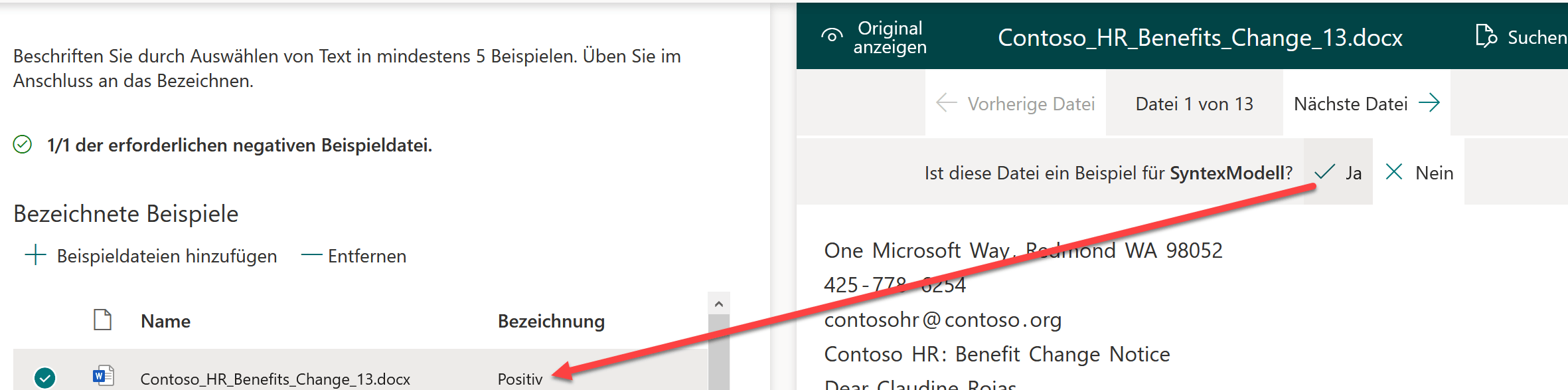Click Contoso HR: Benefit Change Notice line

tap(996, 354)
